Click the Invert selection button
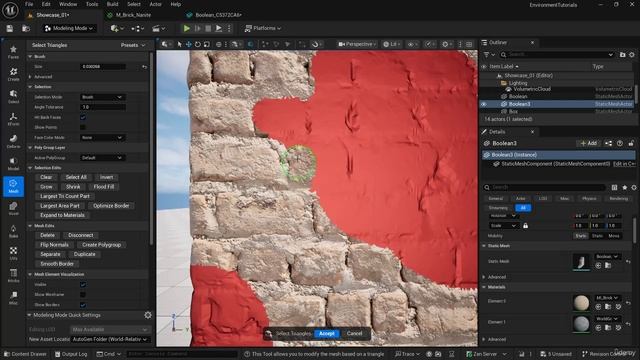 pyautogui.click(x=106, y=177)
